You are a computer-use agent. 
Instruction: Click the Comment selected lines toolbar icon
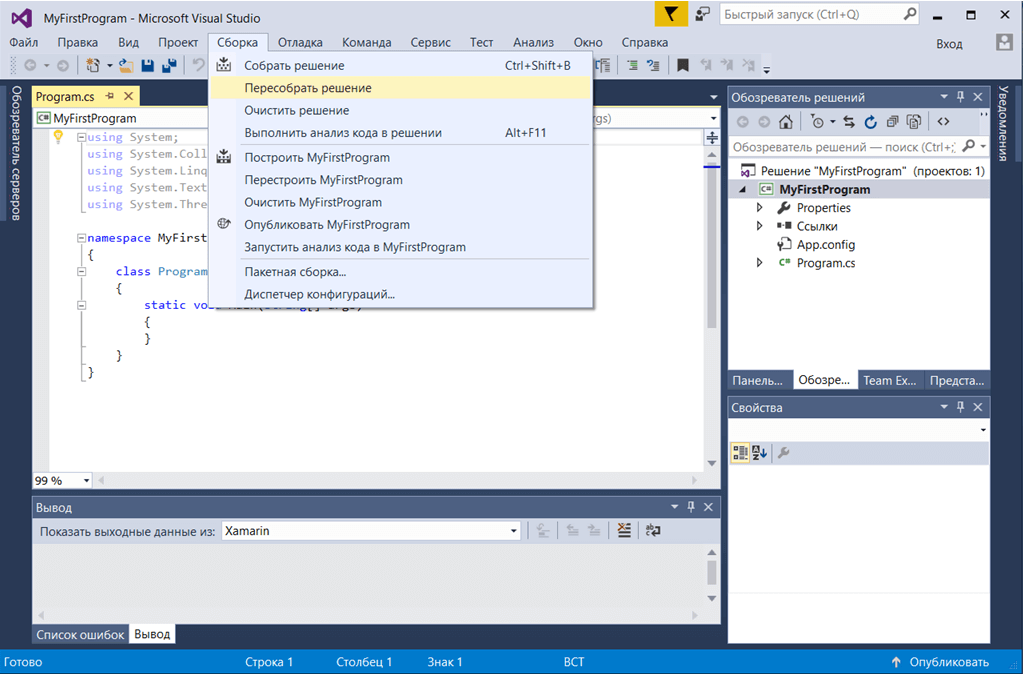632,65
